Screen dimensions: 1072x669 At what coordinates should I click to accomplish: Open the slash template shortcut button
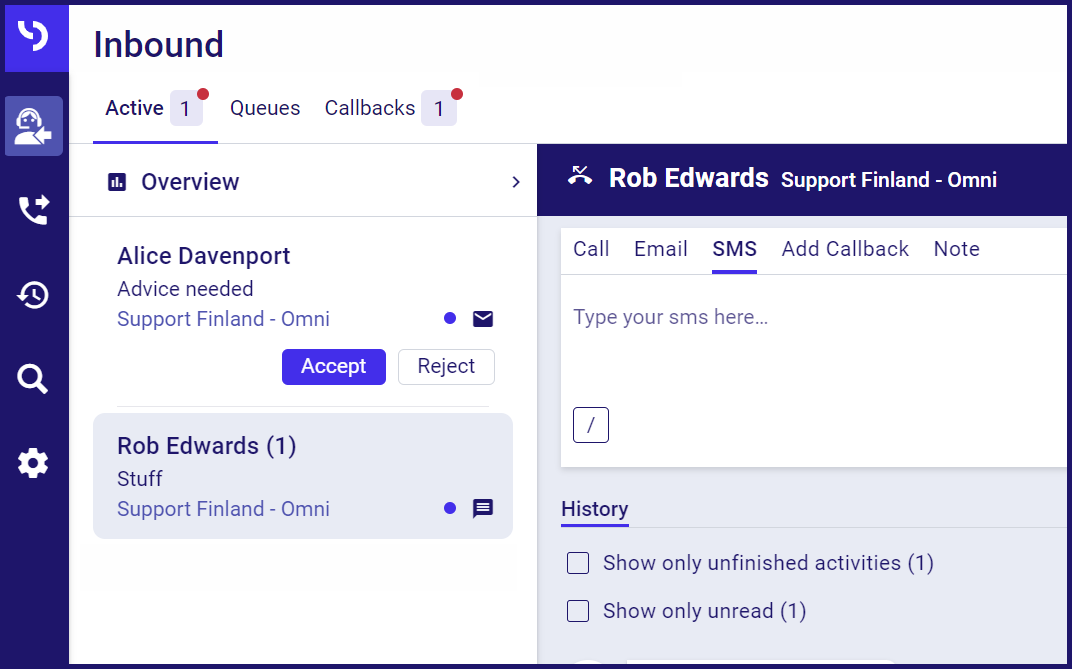point(591,425)
